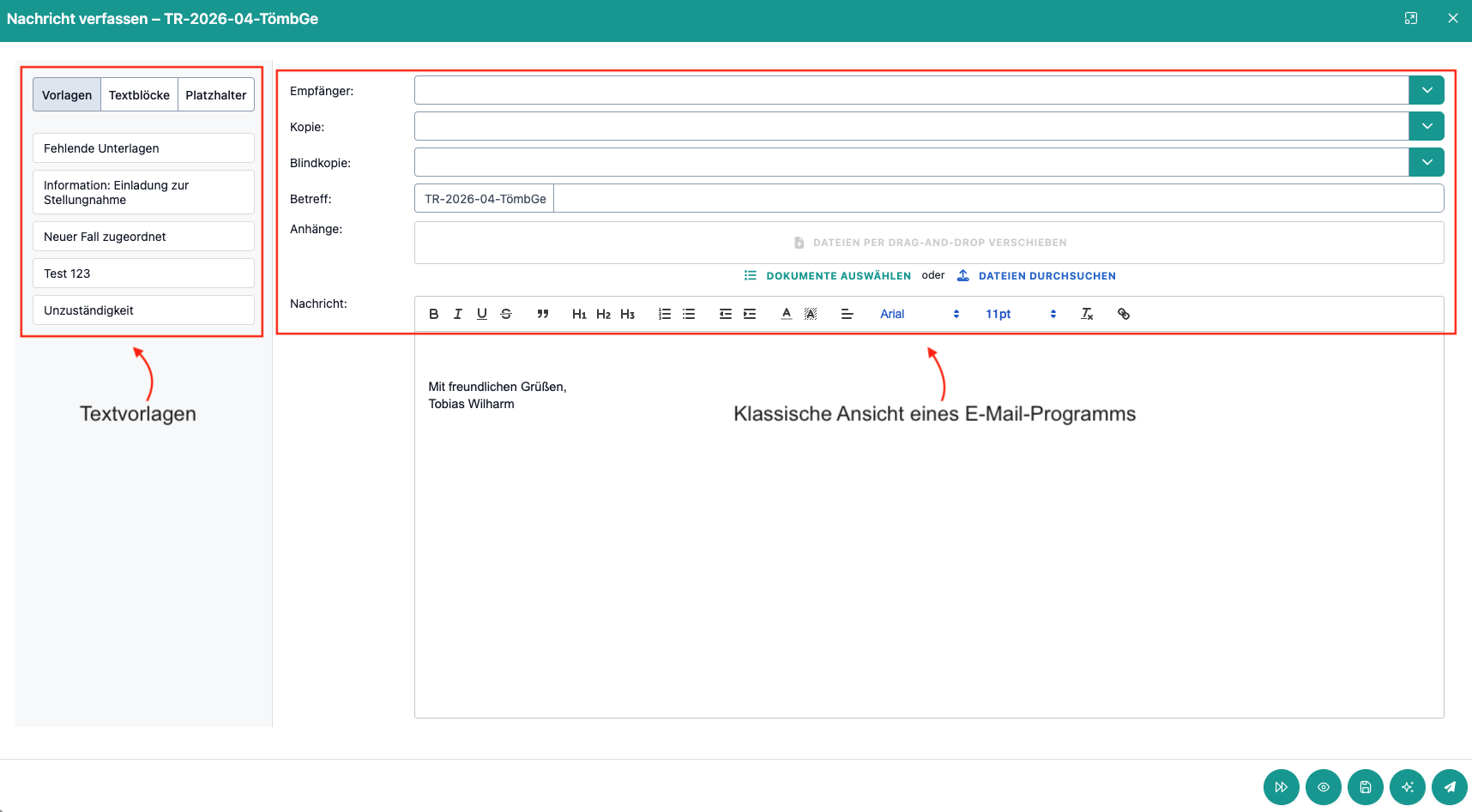Toggle underline formatting
Viewport: 1472px width, 812px height.
click(482, 314)
